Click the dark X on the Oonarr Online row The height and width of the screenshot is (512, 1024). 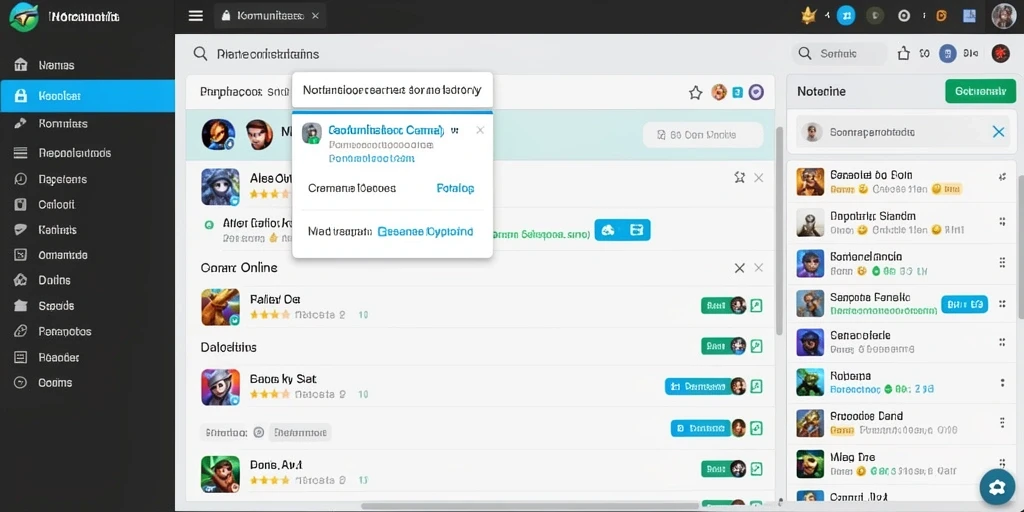pyautogui.click(x=739, y=268)
